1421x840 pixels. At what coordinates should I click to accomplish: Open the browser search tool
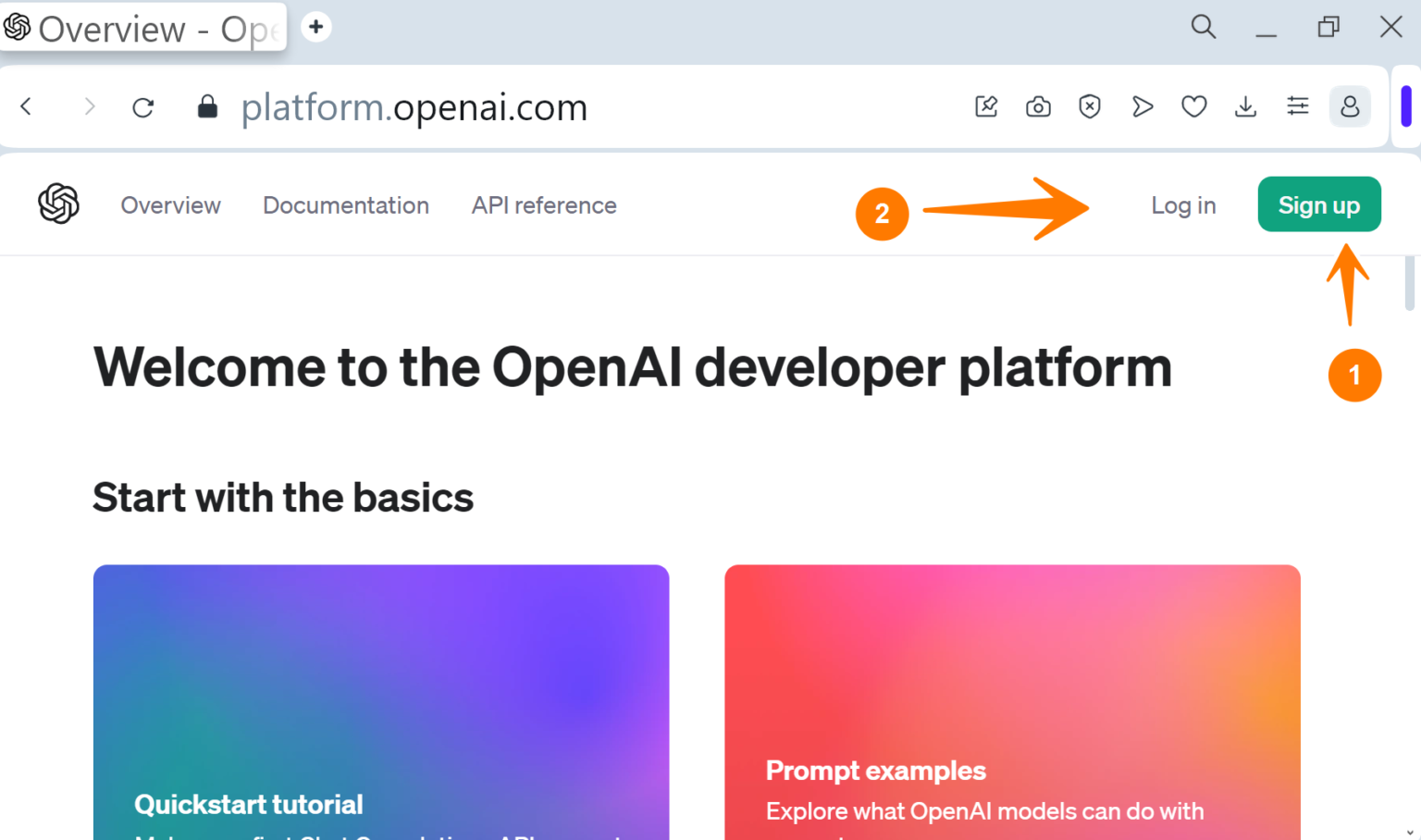(x=1203, y=27)
